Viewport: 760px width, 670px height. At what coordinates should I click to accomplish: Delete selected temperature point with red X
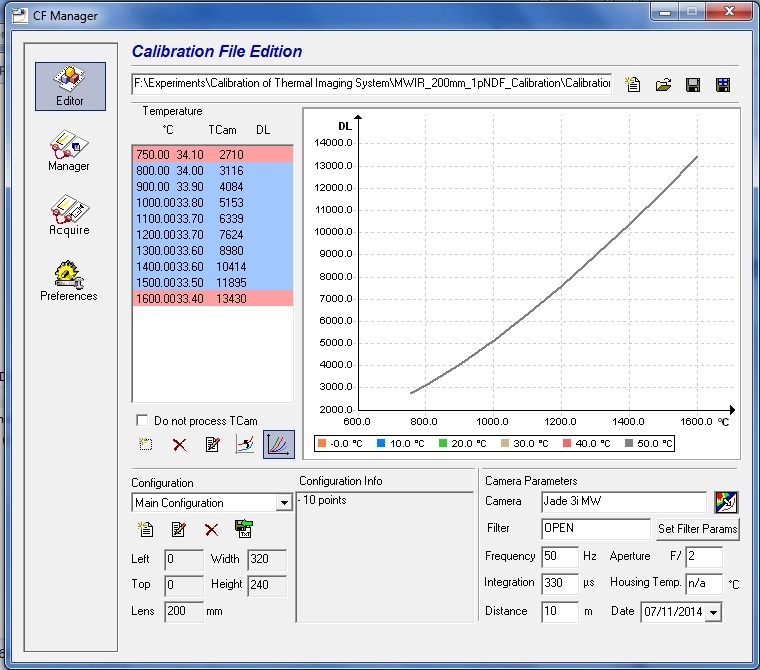pos(180,445)
